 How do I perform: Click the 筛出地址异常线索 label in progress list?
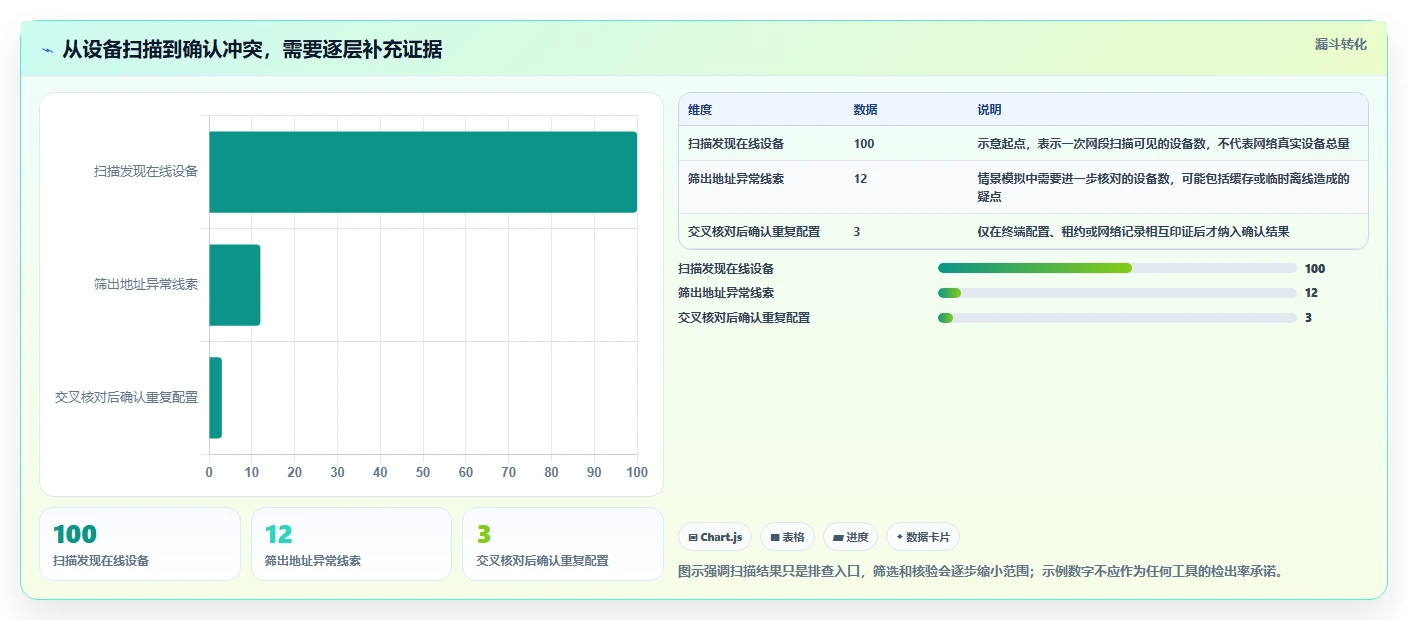pyautogui.click(x=726, y=293)
